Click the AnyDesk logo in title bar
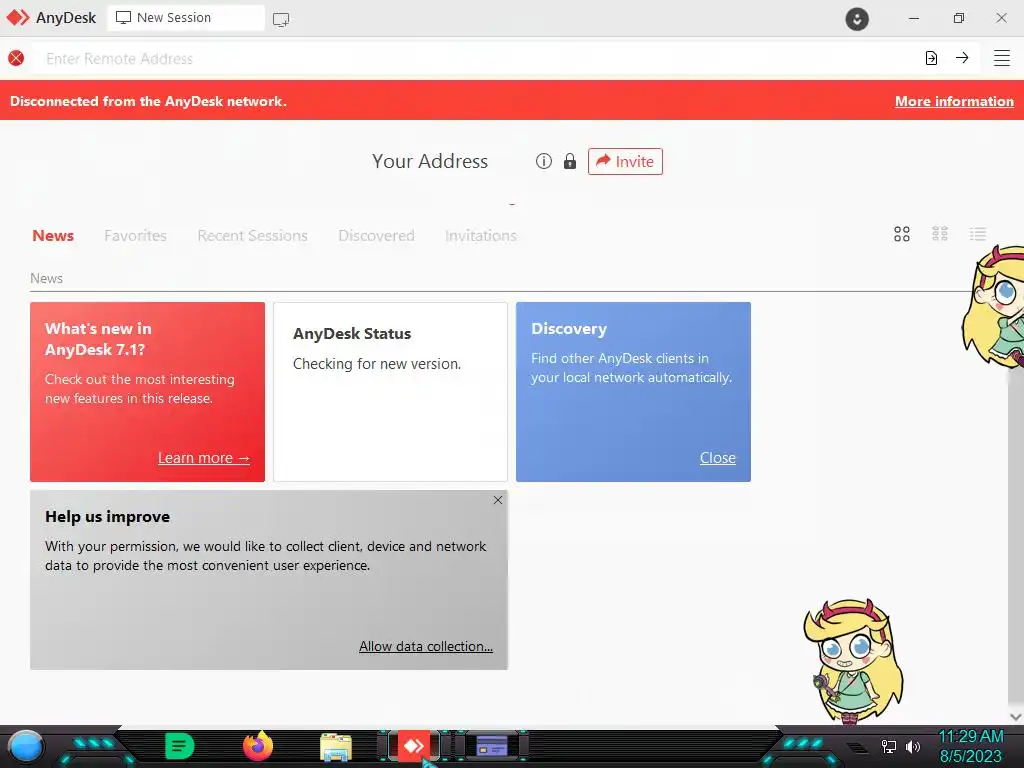This screenshot has width=1024, height=768. click(x=18, y=18)
